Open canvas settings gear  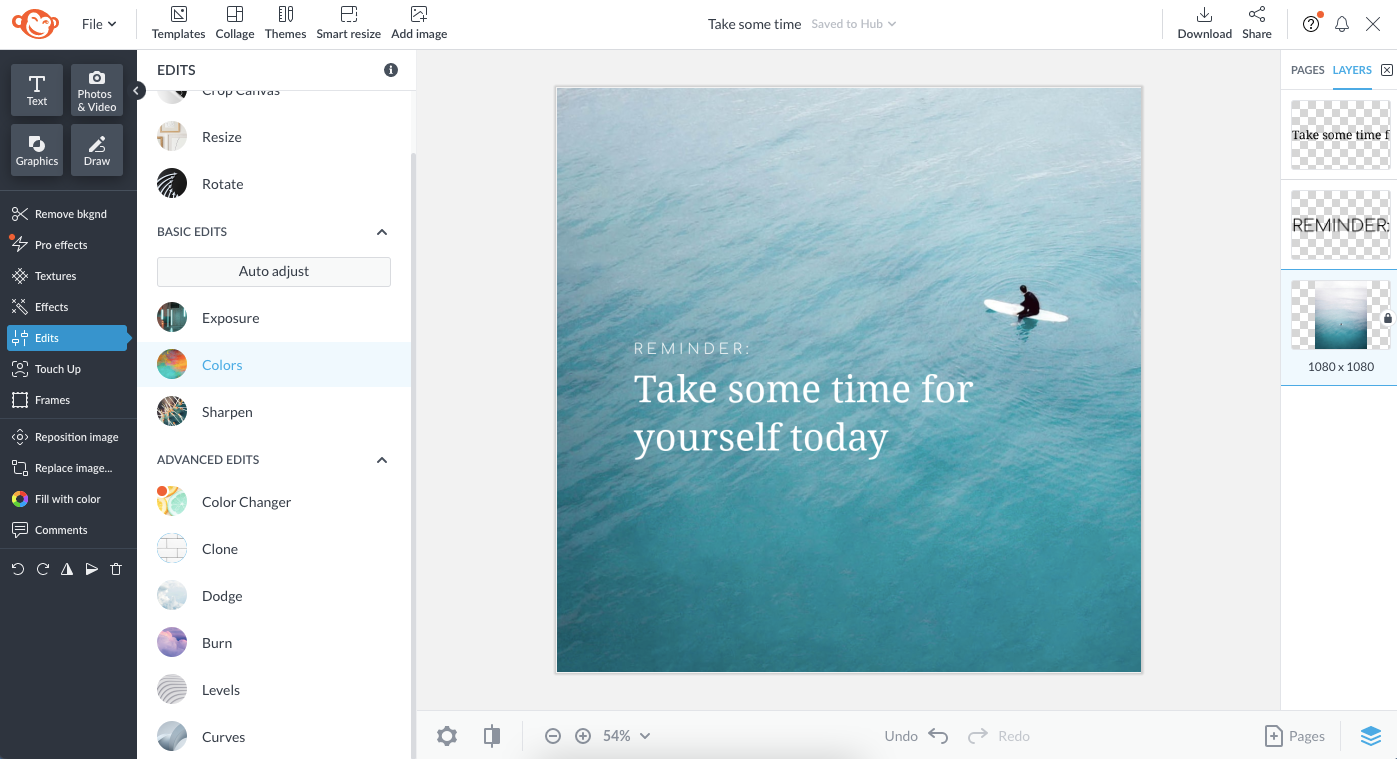447,736
